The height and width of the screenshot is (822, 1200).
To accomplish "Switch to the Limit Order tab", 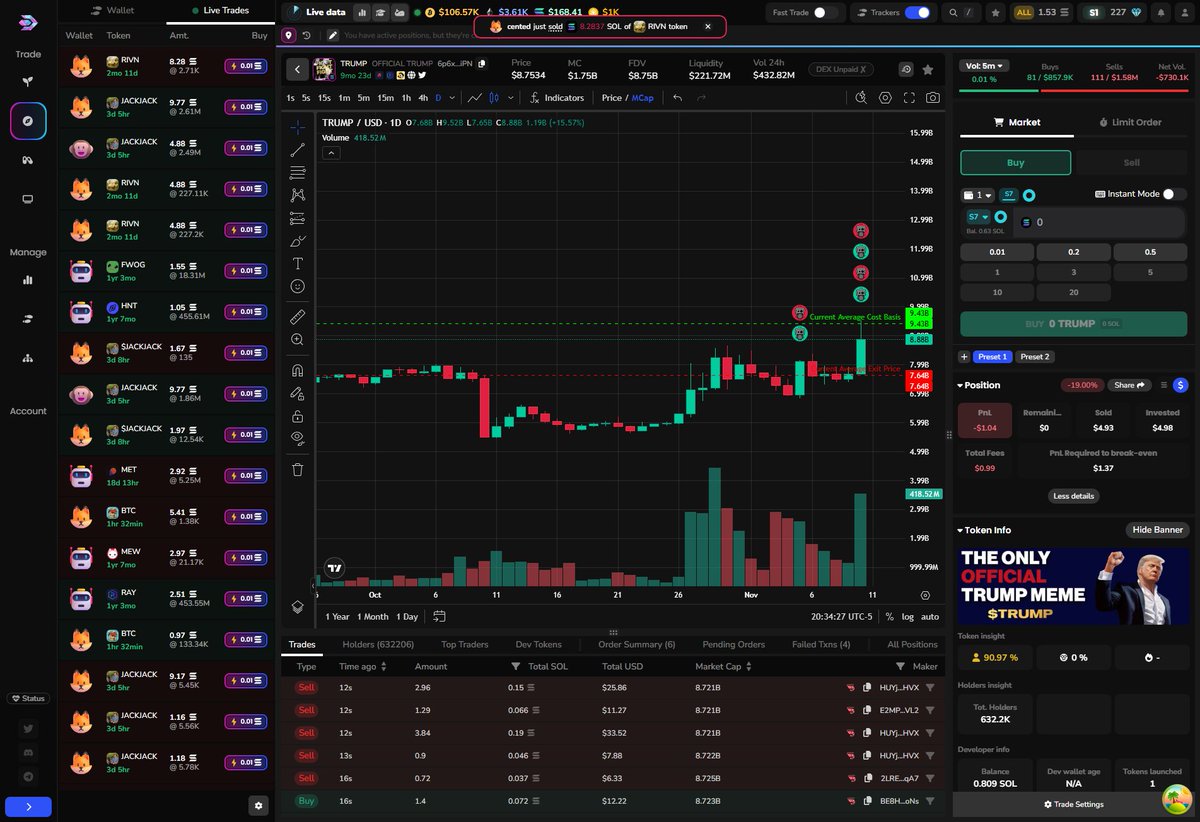I will pyautogui.click(x=1129, y=122).
